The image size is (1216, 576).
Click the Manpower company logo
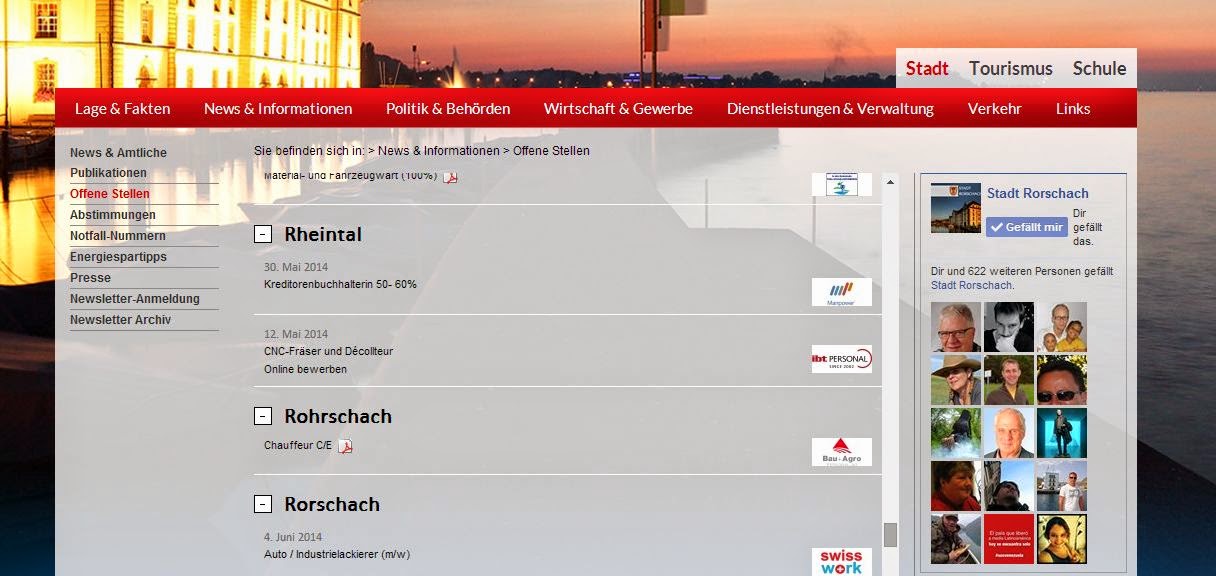[841, 292]
